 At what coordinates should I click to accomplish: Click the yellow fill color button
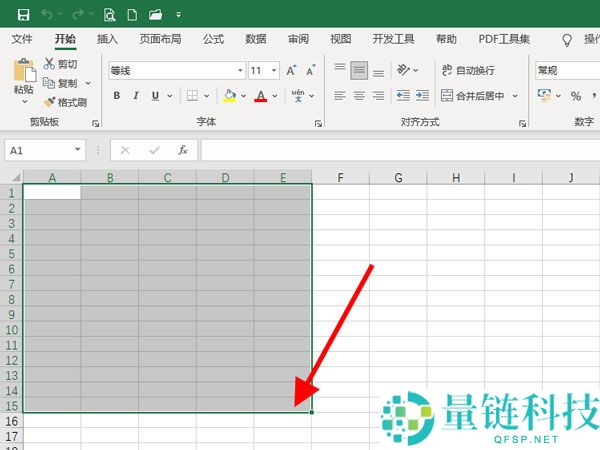click(x=229, y=96)
